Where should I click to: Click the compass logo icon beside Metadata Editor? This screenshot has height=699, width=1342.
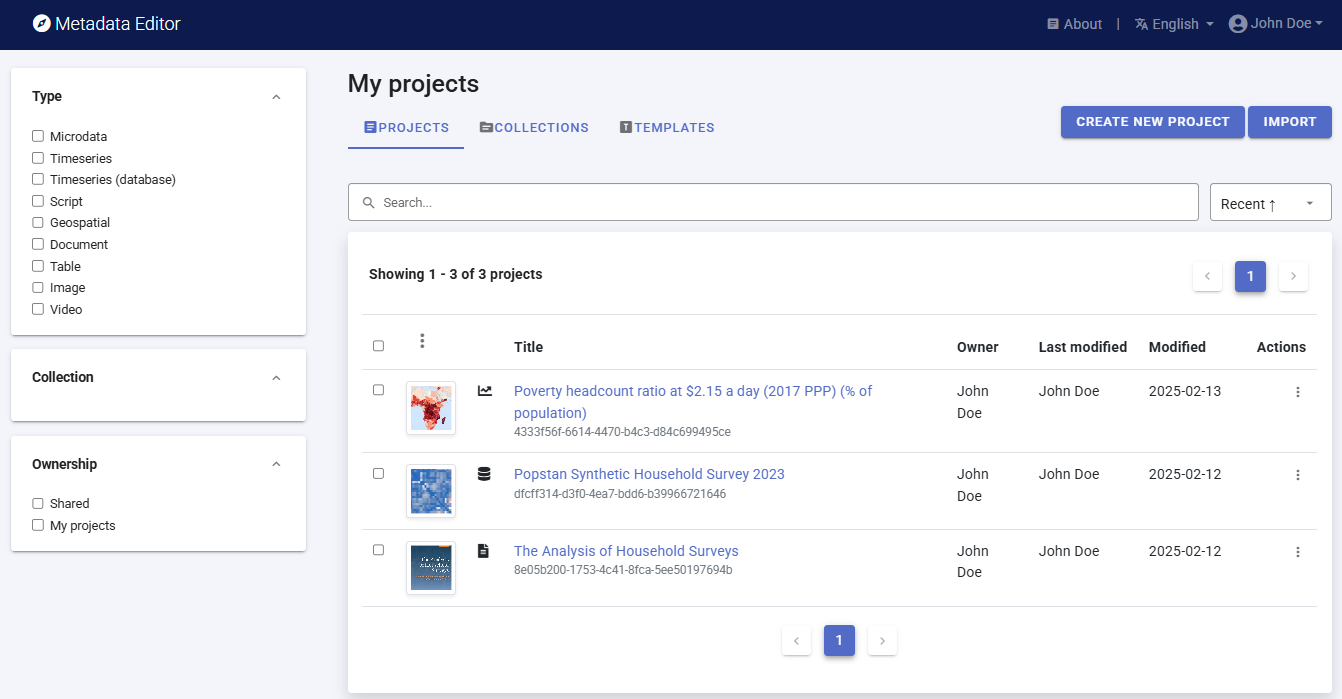[x=41, y=24]
